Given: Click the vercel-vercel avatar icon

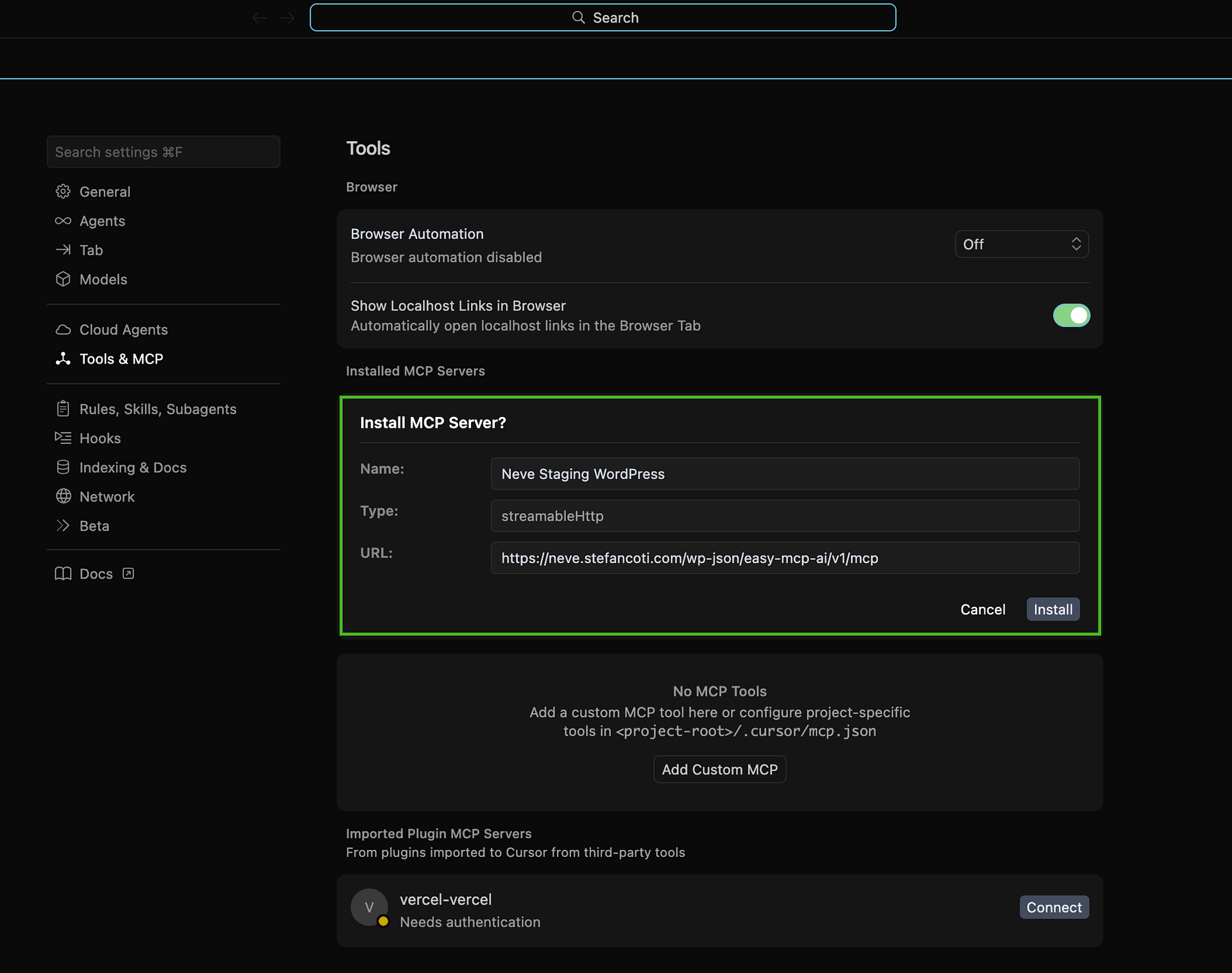Looking at the screenshot, I should [x=369, y=907].
